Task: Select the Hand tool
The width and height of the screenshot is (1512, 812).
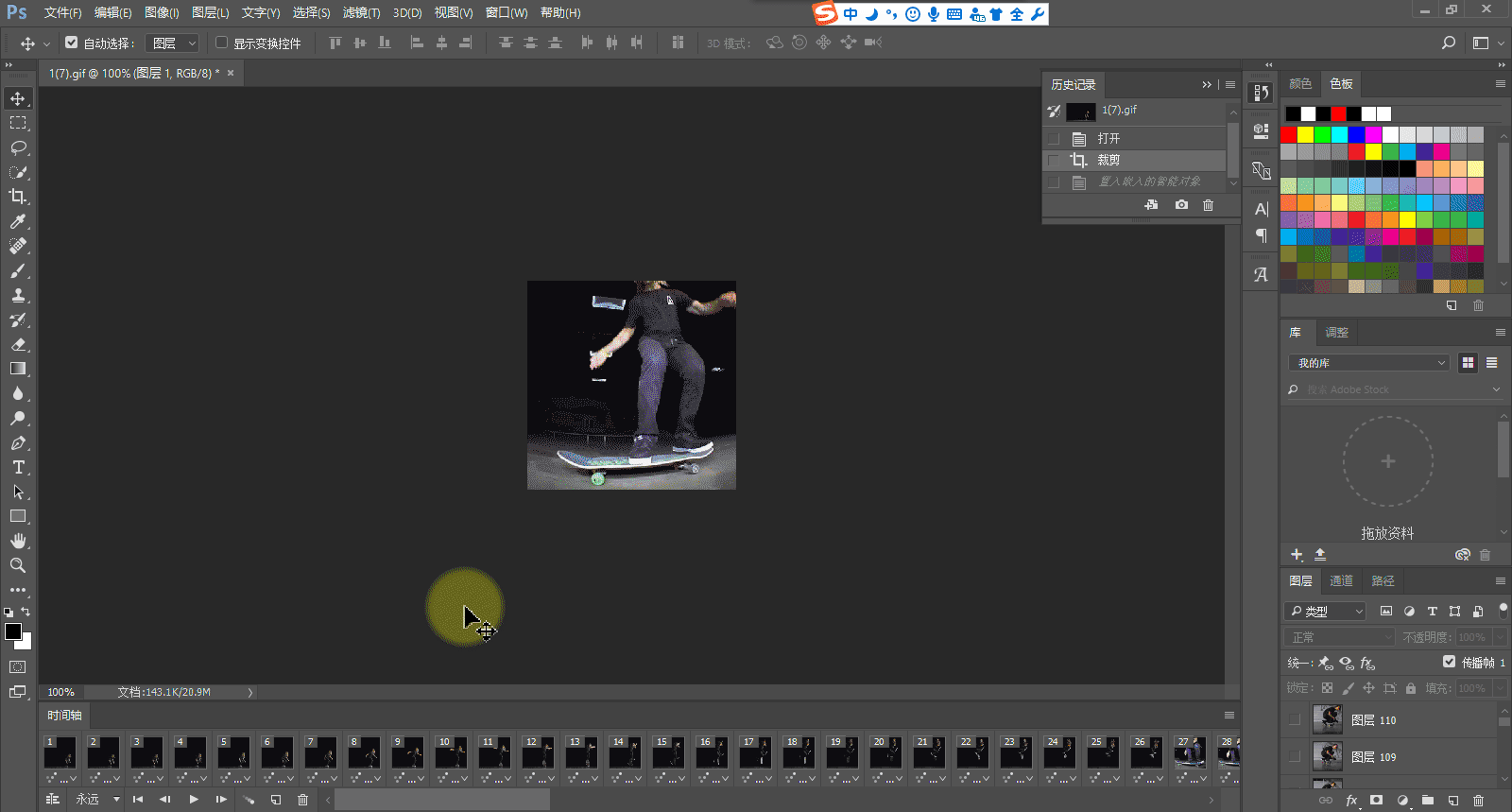Action: pos(18,541)
